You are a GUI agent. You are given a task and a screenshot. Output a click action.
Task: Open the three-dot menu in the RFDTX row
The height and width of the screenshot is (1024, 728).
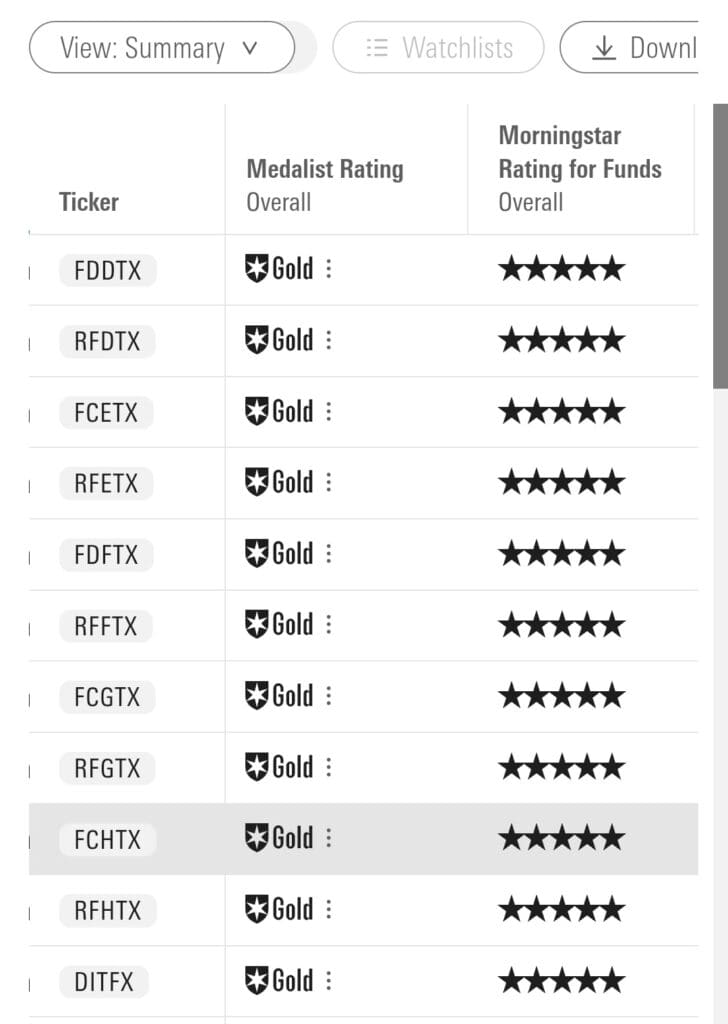coord(328,340)
